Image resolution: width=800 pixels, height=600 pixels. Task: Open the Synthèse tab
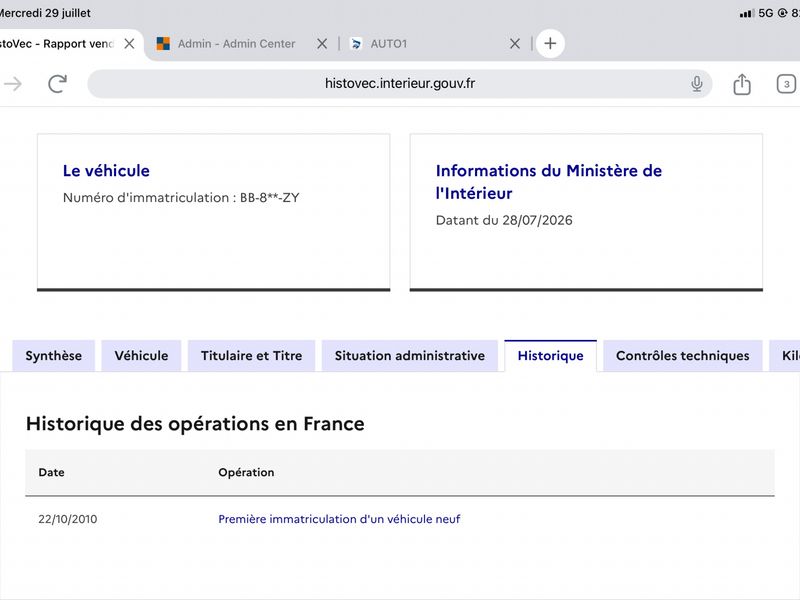tap(54, 356)
